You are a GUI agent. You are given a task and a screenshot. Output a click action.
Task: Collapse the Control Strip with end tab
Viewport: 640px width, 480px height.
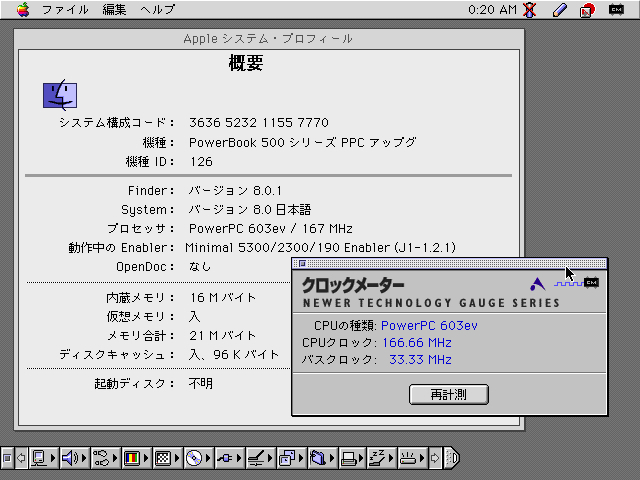[452, 458]
